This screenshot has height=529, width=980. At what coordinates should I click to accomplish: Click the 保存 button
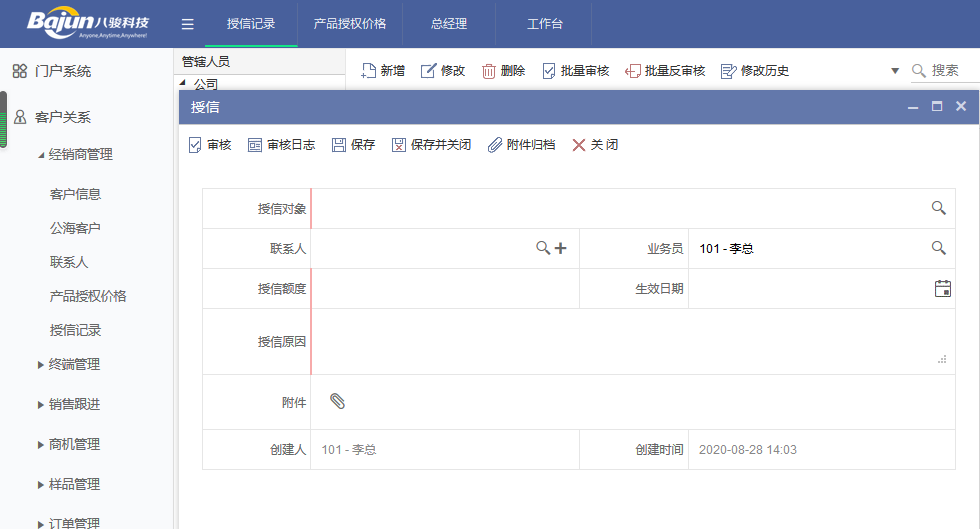353,145
